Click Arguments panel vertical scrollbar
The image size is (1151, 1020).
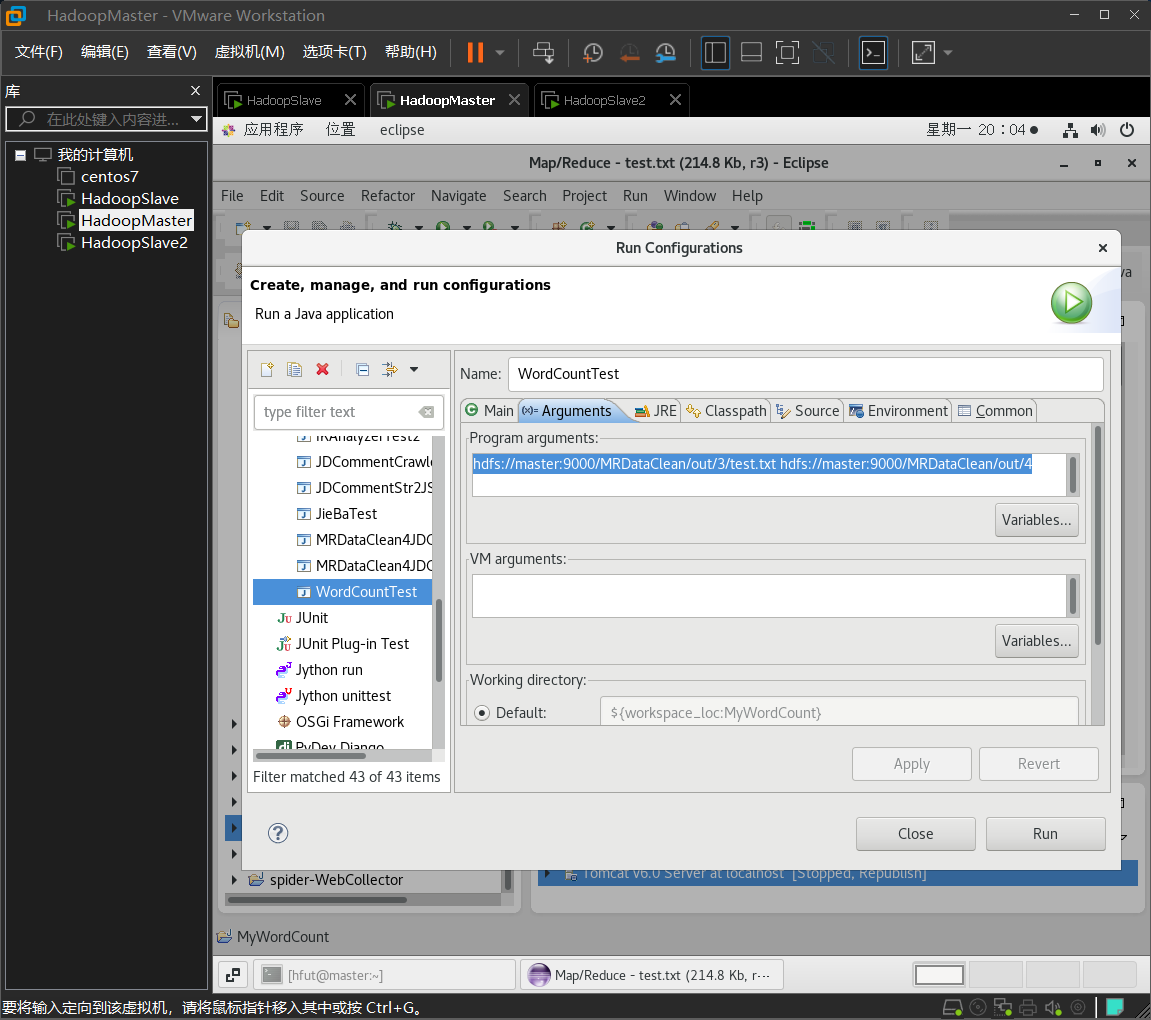pyautogui.click(x=1097, y=536)
